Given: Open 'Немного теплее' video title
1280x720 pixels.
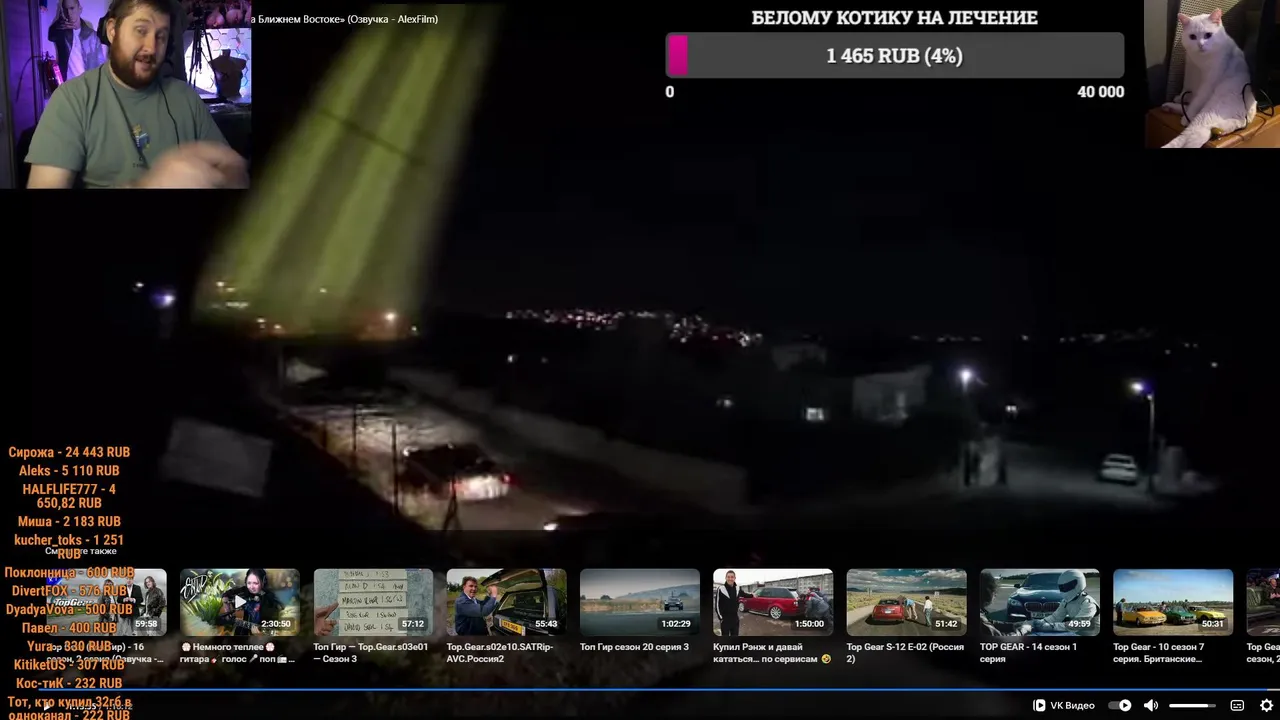Looking at the screenshot, I should click(x=238, y=653).
